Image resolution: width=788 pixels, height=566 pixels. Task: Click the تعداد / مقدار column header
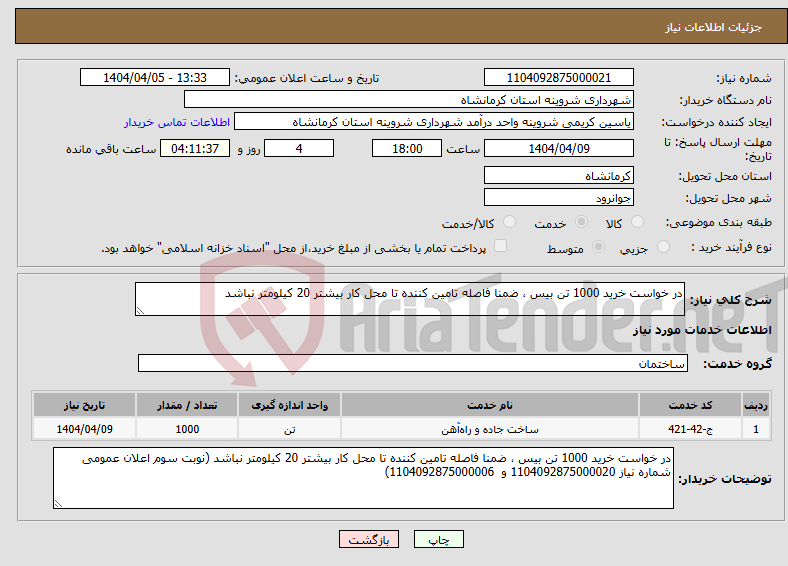pos(187,405)
